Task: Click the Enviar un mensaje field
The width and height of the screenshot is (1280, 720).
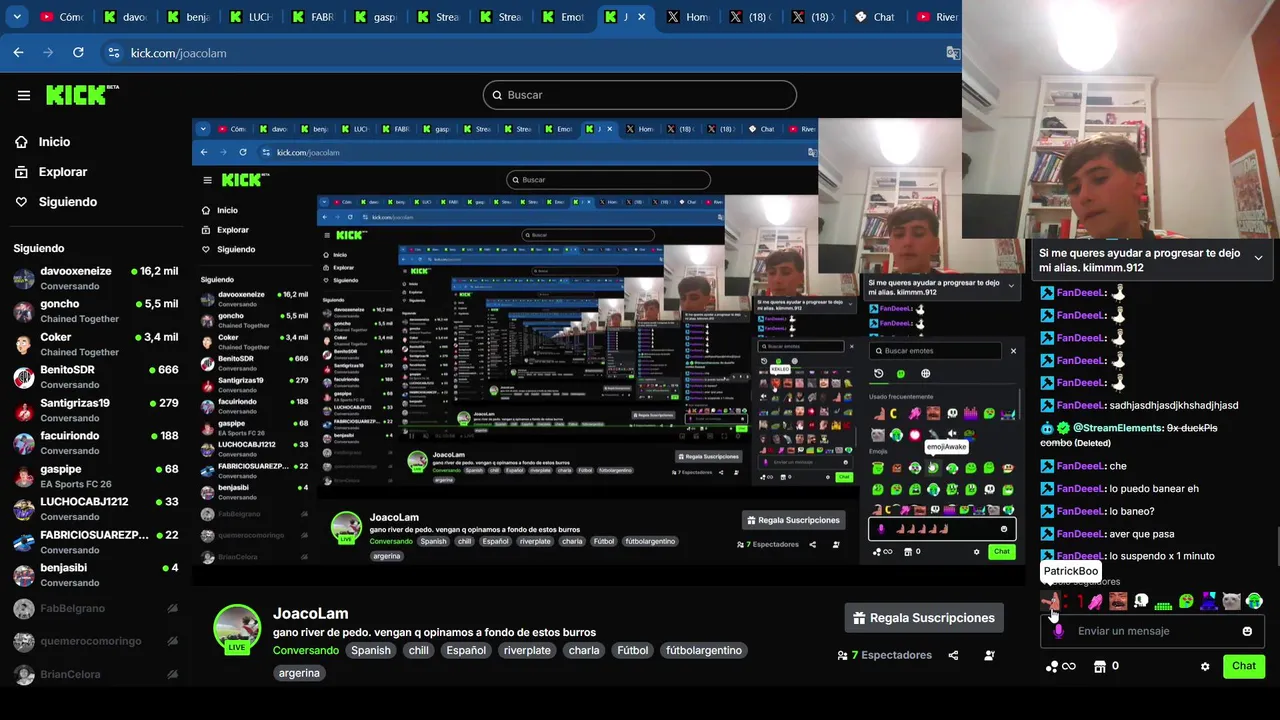Action: [x=1150, y=631]
